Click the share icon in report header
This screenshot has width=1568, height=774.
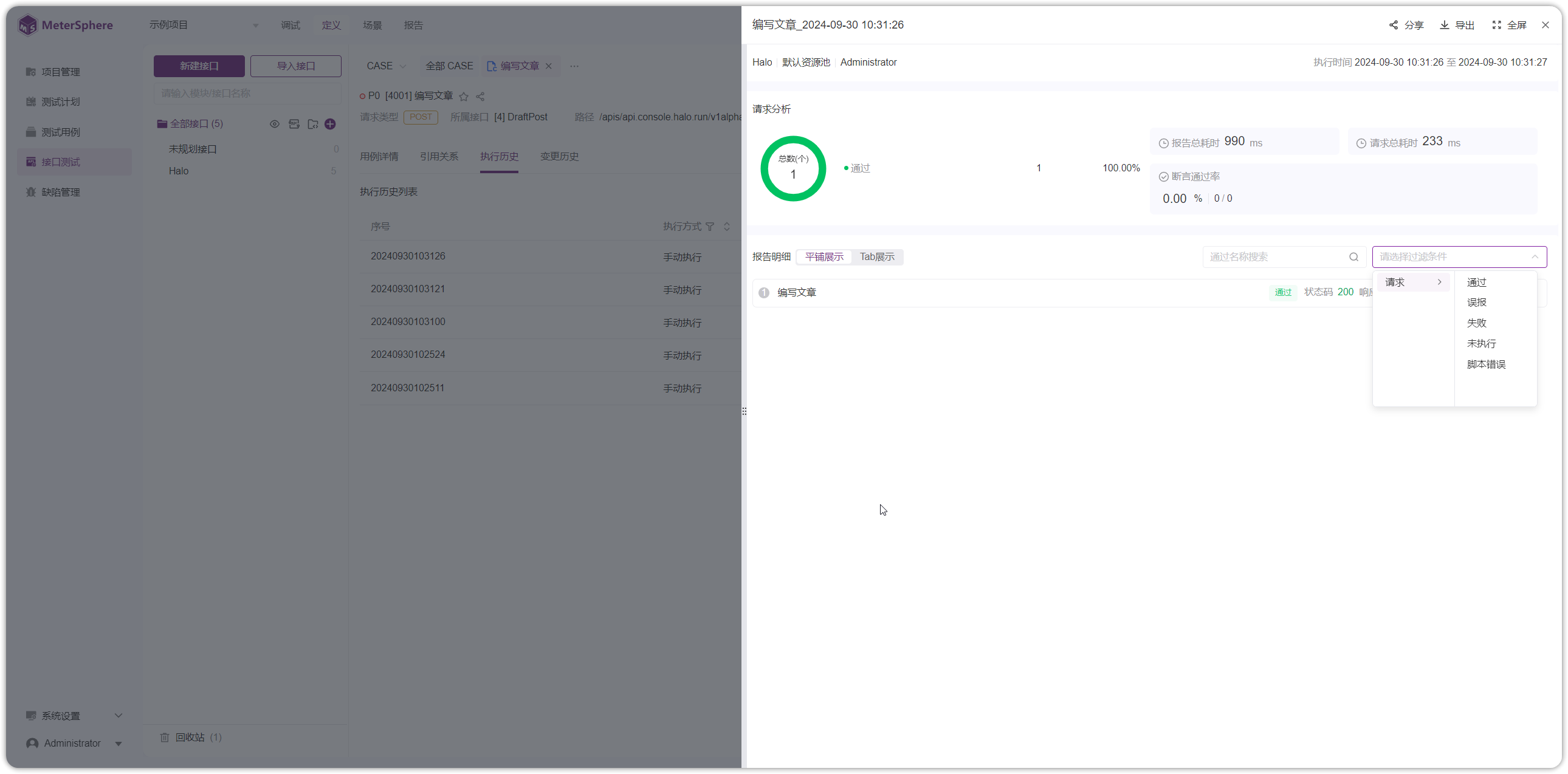click(x=1394, y=25)
